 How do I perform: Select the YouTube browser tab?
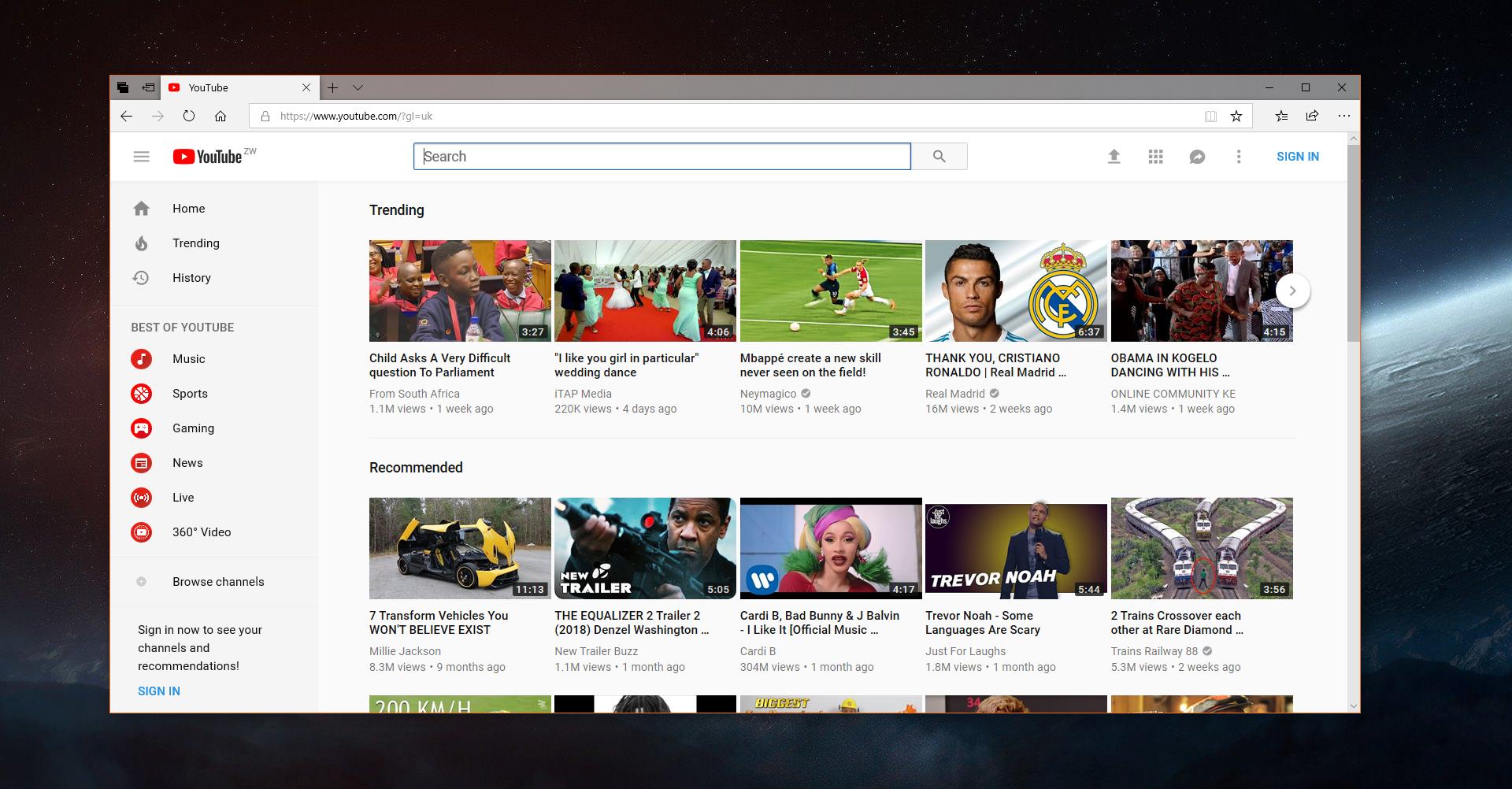[x=240, y=87]
